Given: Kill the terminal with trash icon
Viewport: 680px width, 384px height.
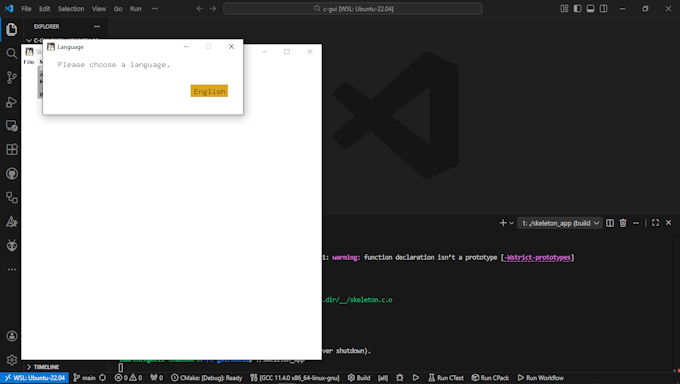Looking at the screenshot, I should tap(623, 223).
